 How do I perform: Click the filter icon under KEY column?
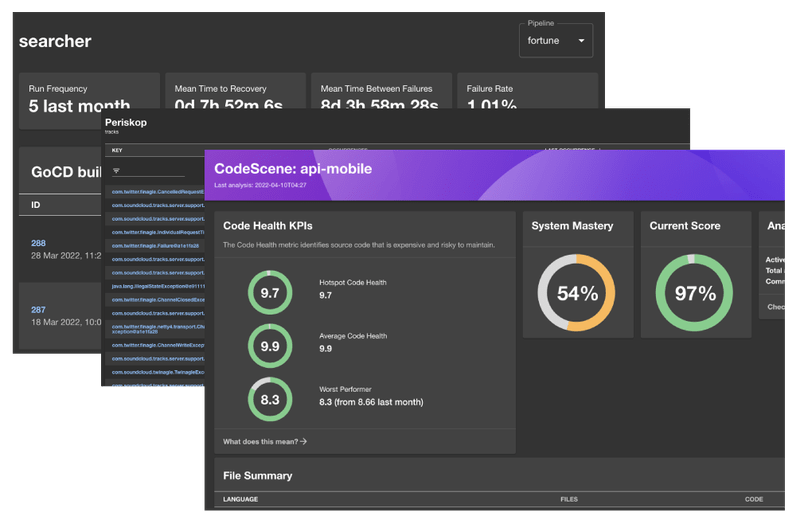click(x=116, y=171)
